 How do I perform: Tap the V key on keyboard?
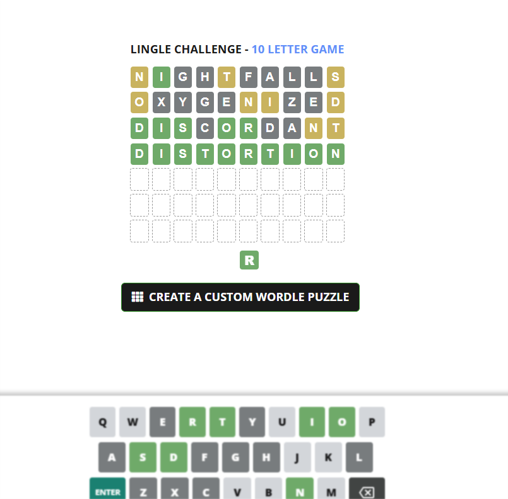pos(237,489)
